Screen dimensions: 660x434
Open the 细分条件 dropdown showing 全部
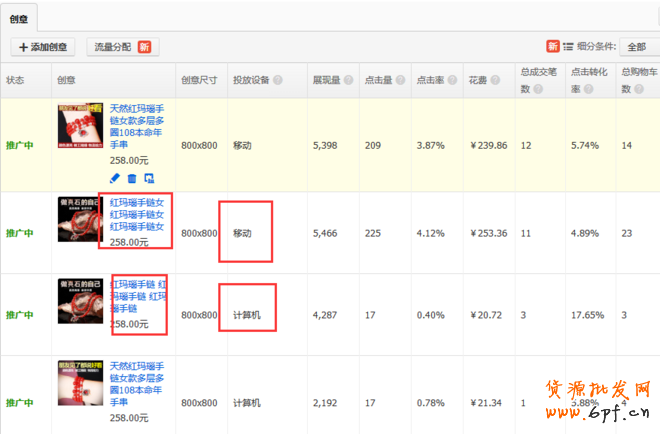[x=639, y=46]
